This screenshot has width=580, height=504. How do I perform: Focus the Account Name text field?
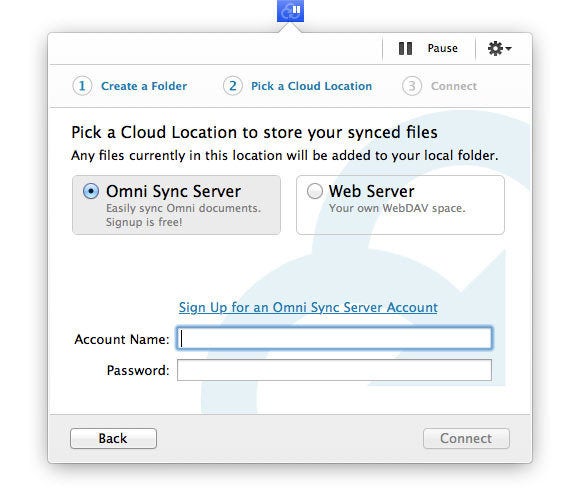click(334, 338)
